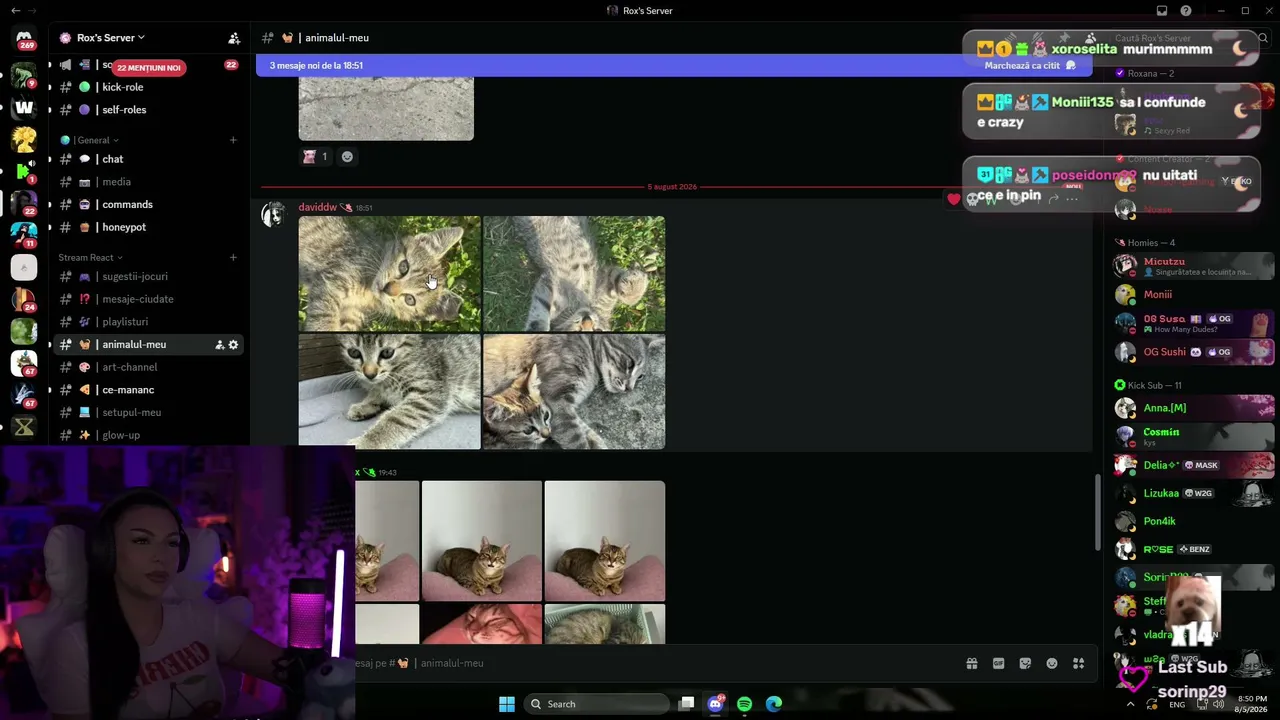1280x720 pixels.
Task: Open Microsoft Edge from the taskbar
Action: (773, 704)
